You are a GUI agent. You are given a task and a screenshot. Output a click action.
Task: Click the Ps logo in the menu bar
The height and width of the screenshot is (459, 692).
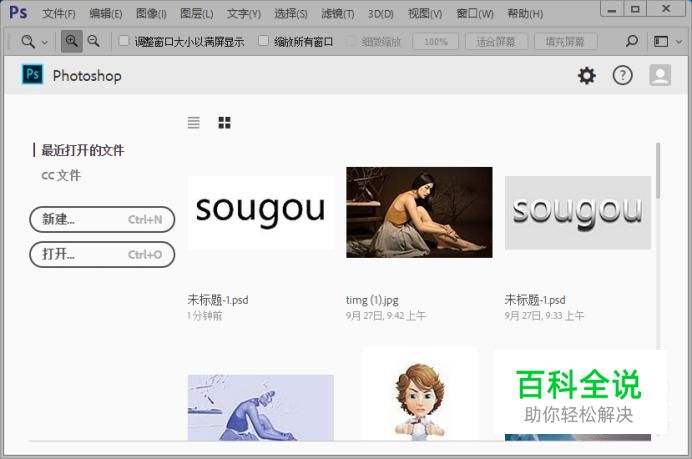point(18,12)
